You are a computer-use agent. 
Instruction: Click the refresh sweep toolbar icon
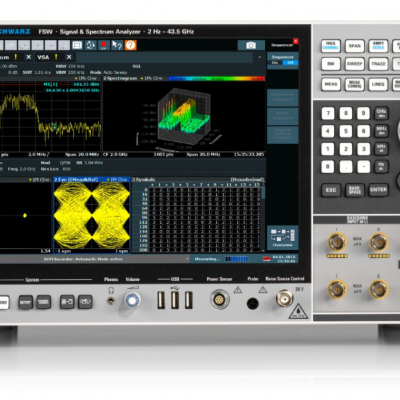[x=90, y=45]
